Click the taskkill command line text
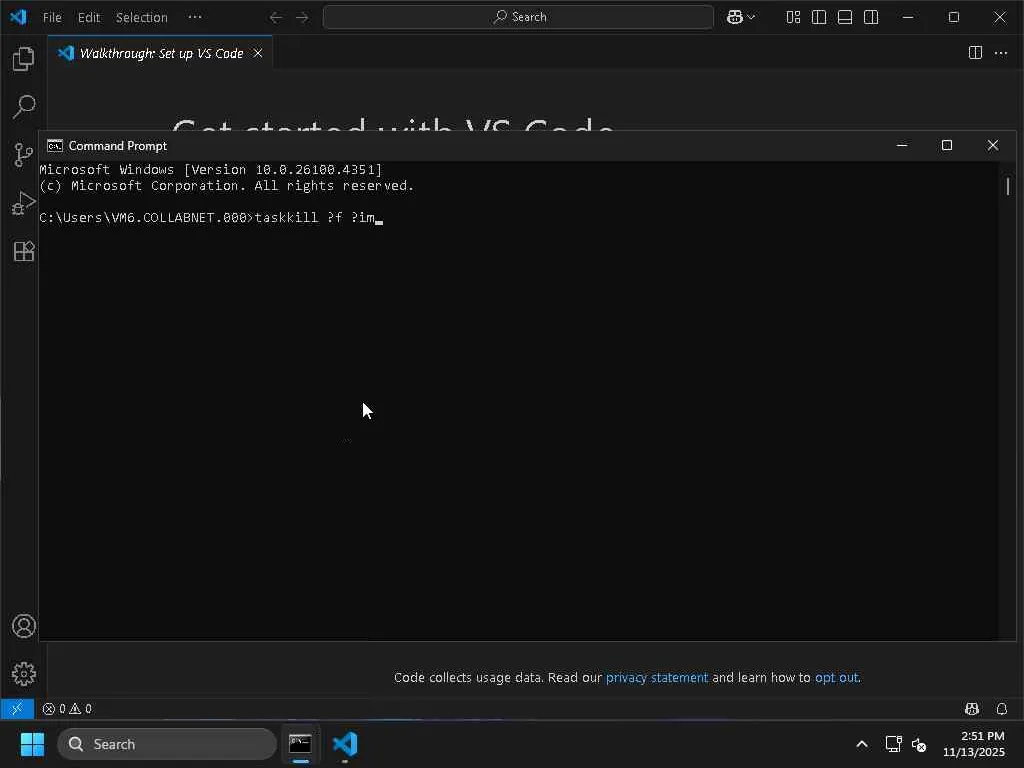Screen dimensions: 1024x768 click(314, 217)
